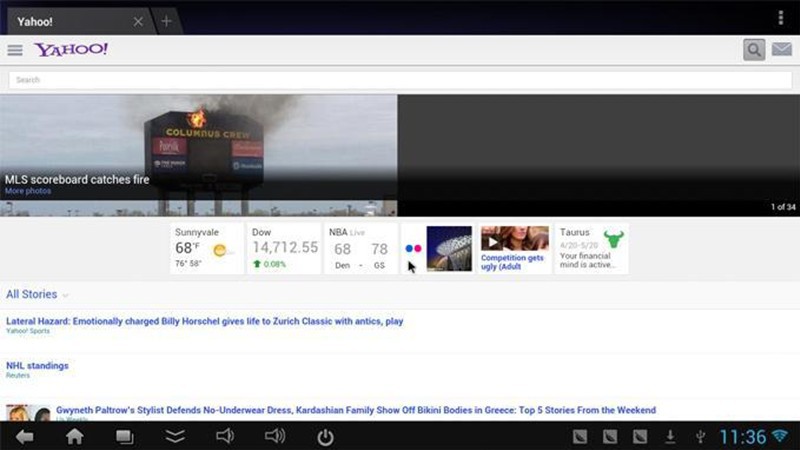800x450 pixels.
Task: Open NBA Live score card
Action: [361, 248]
